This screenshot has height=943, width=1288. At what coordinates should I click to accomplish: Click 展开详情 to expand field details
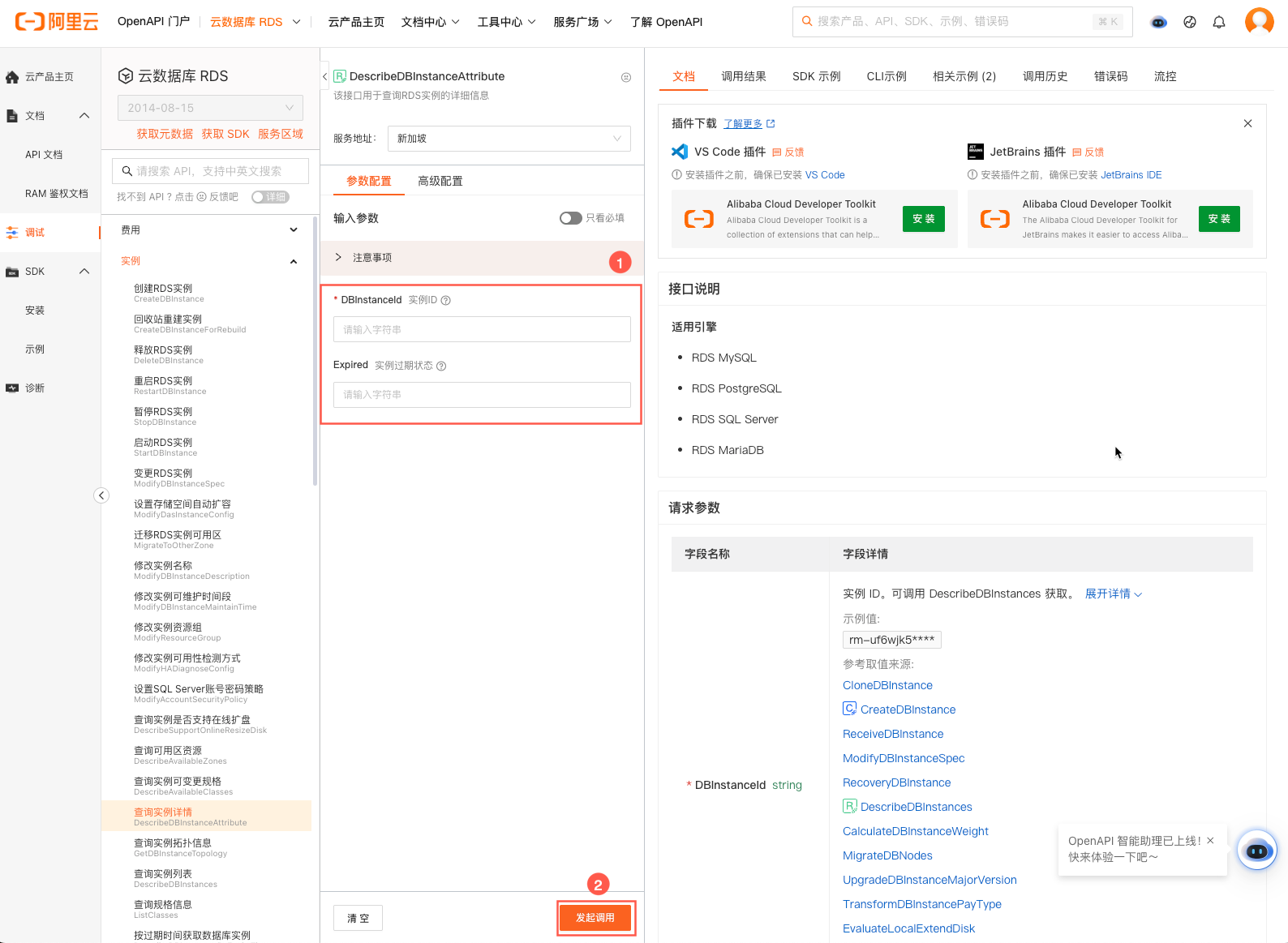point(1114,594)
